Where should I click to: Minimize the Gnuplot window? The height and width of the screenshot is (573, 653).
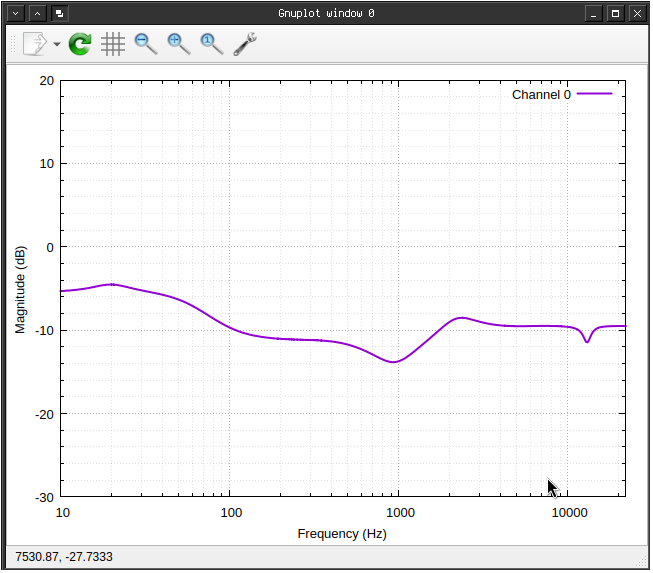[x=593, y=13]
